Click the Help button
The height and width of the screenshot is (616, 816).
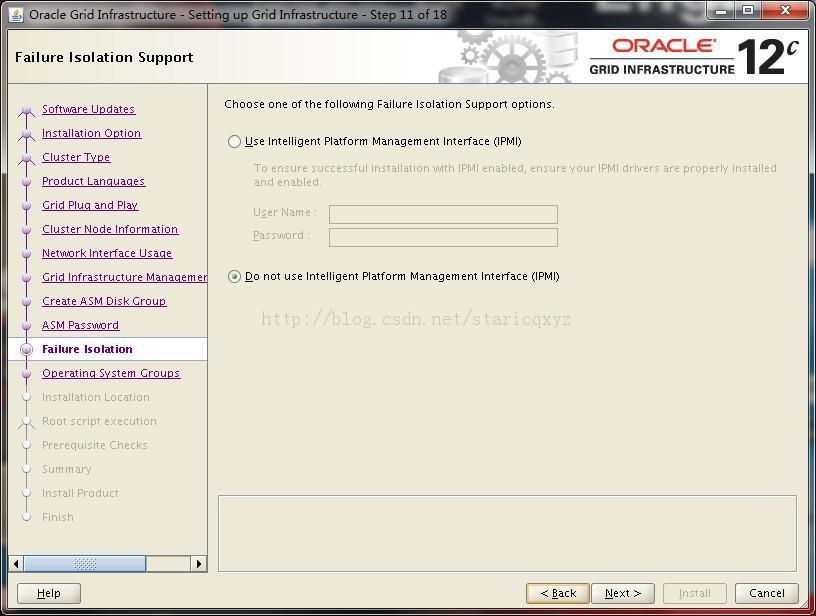click(x=49, y=593)
